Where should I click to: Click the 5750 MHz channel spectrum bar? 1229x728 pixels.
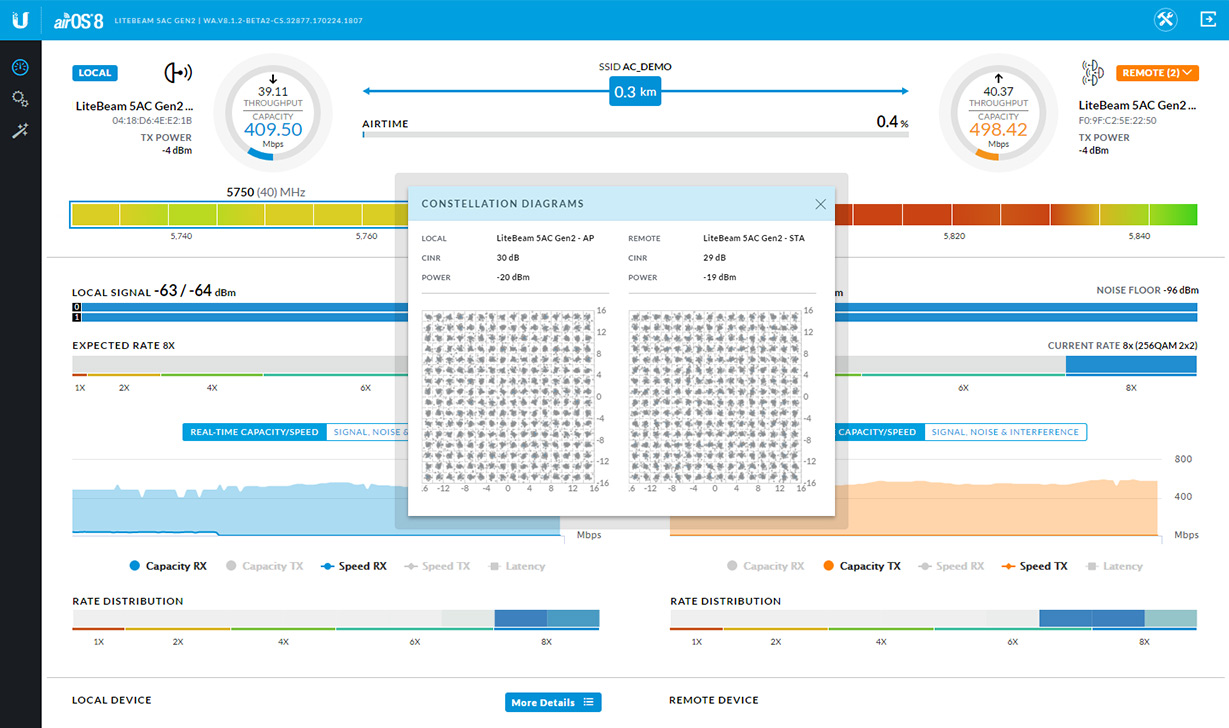tap(239, 215)
